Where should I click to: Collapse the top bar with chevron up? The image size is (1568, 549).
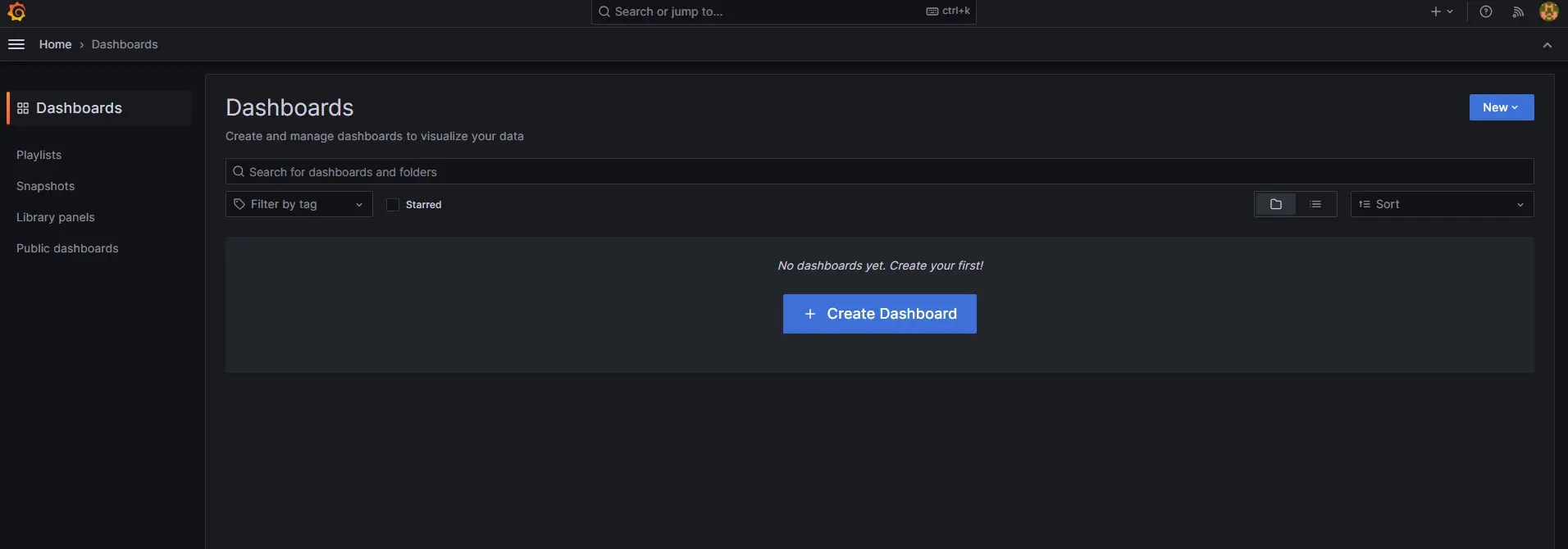click(x=1547, y=45)
